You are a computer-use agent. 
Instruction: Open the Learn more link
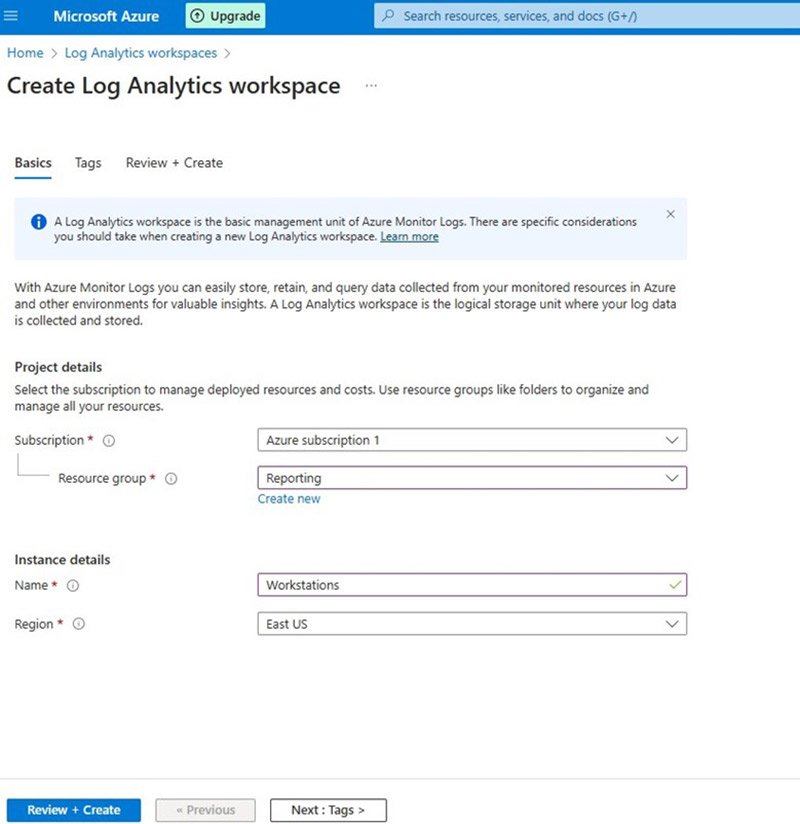tap(409, 237)
